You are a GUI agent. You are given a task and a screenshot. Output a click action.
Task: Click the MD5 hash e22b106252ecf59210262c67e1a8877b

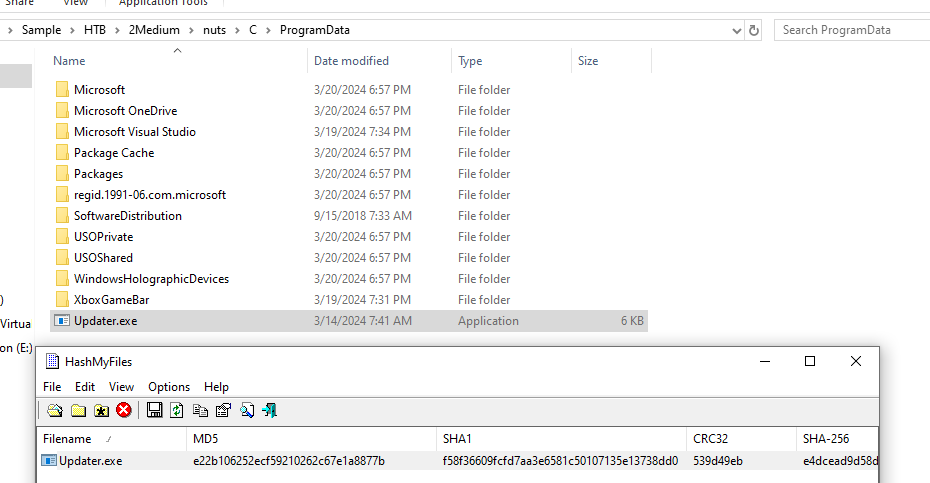289,461
